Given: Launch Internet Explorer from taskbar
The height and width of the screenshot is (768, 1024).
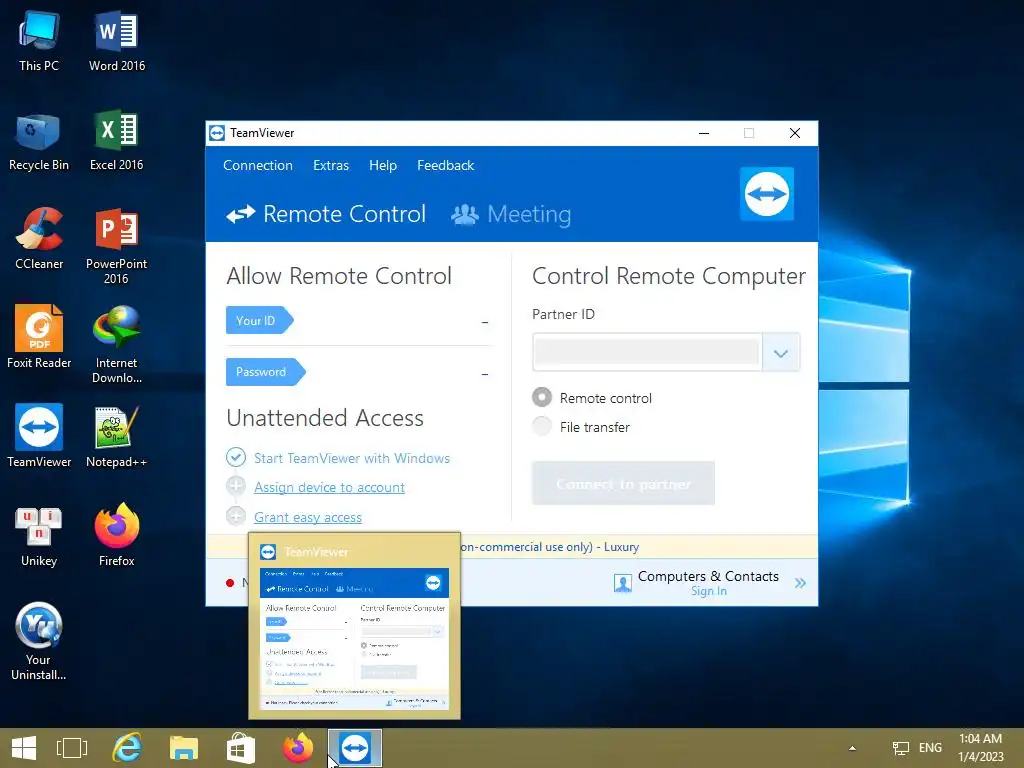Looking at the screenshot, I should coord(127,748).
